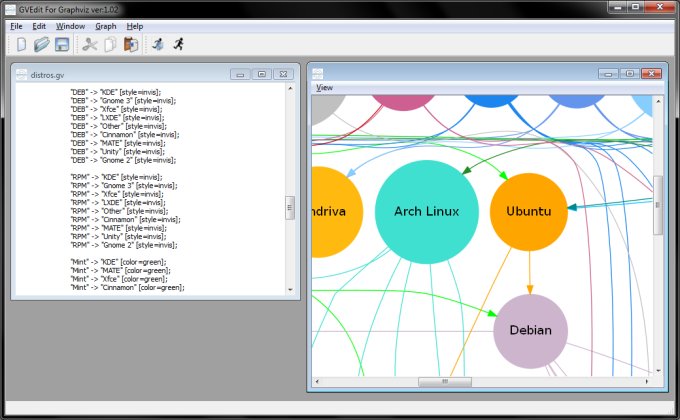Click the distros.gv window title text

[x=47, y=75]
